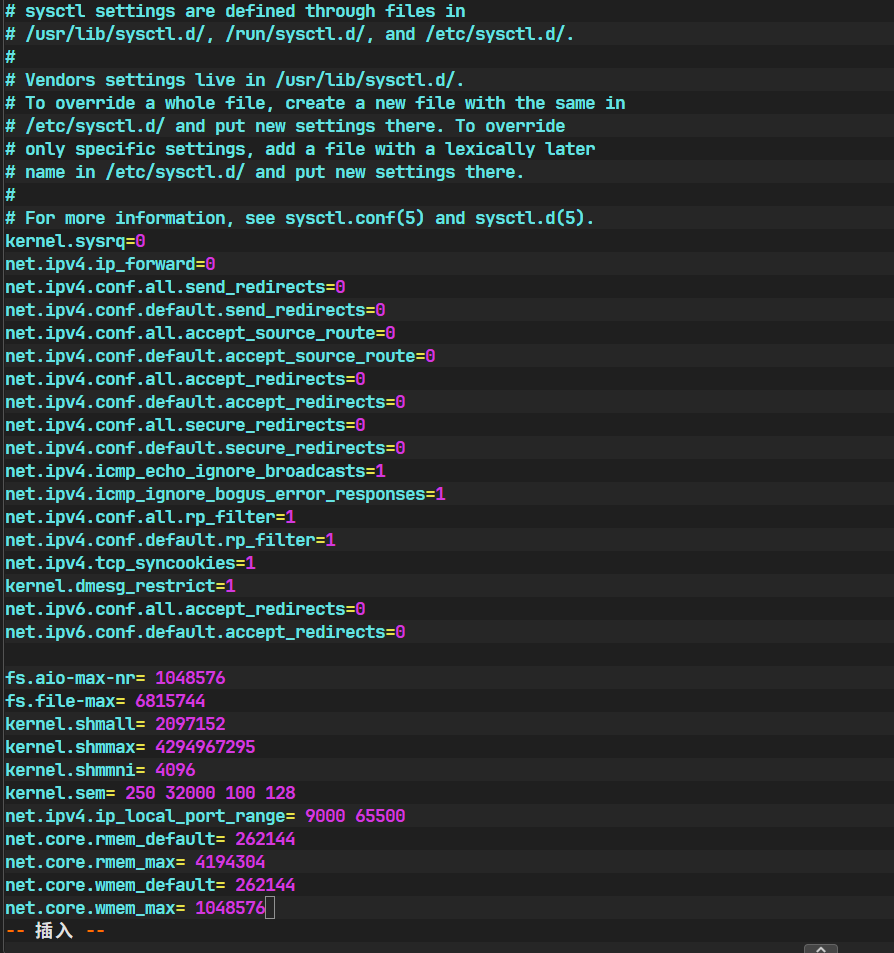The image size is (894, 953).
Task: Click net.ipv4.conf.default.send_redirects=0 line
Action: pos(195,311)
